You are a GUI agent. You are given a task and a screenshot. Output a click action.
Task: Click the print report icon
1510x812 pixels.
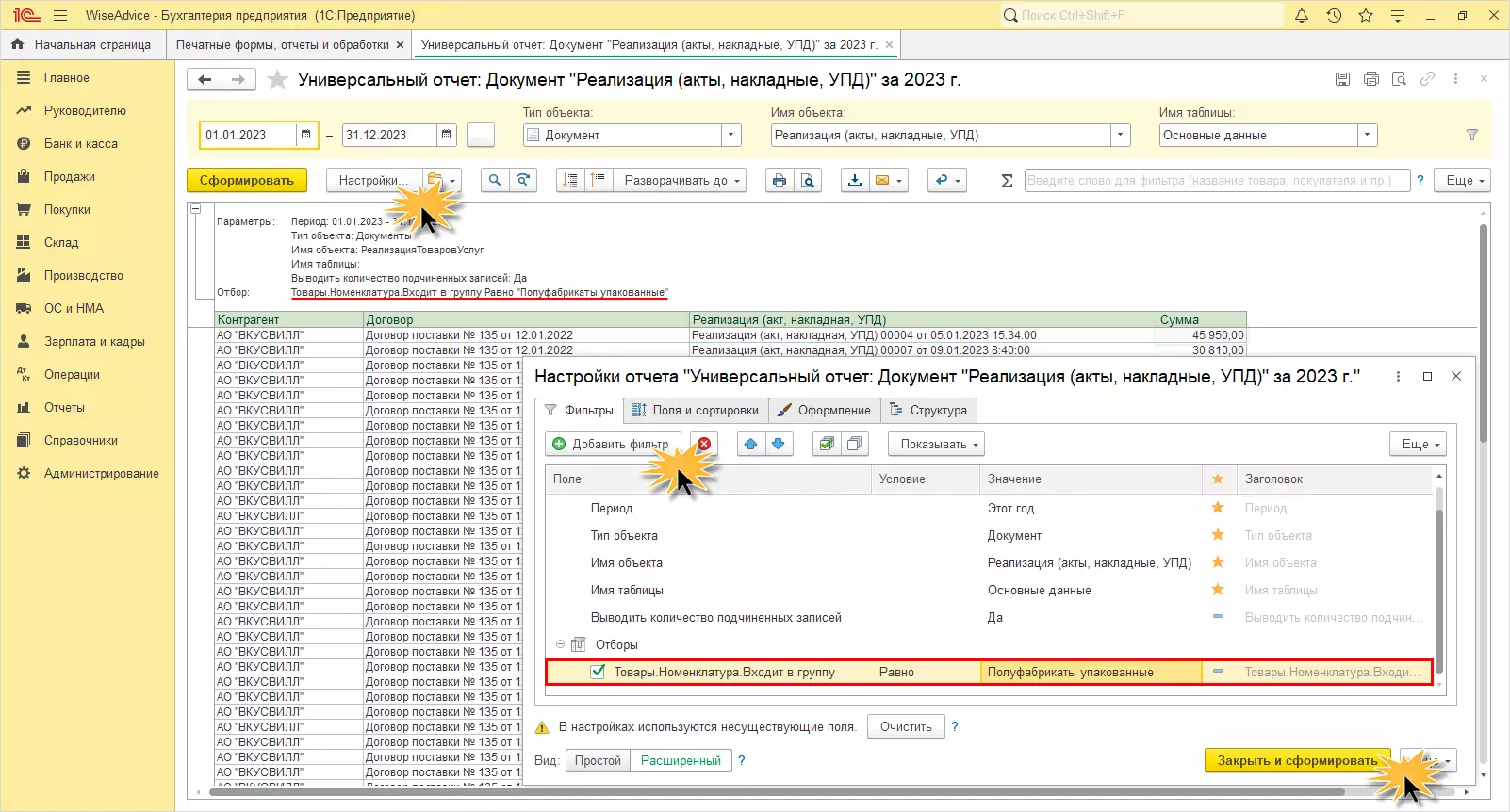pyautogui.click(x=779, y=180)
